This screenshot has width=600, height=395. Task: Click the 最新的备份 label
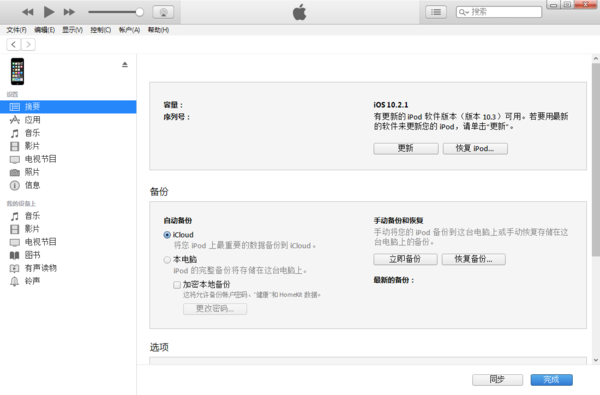[393, 280]
